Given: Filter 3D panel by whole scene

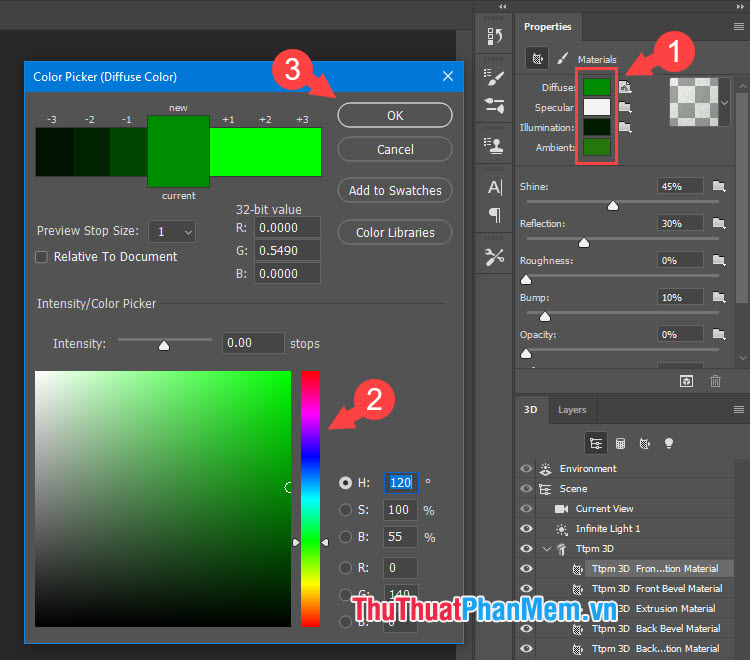Looking at the screenshot, I should (x=596, y=443).
